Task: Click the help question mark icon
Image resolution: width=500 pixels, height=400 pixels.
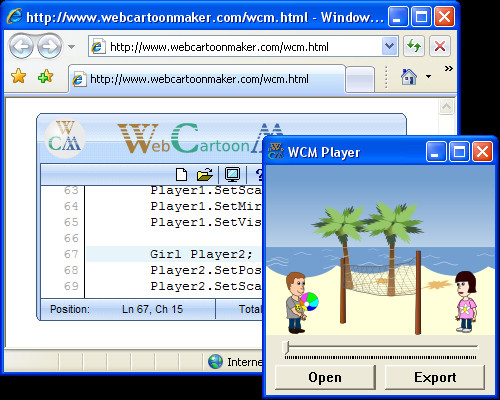Action: (259, 174)
